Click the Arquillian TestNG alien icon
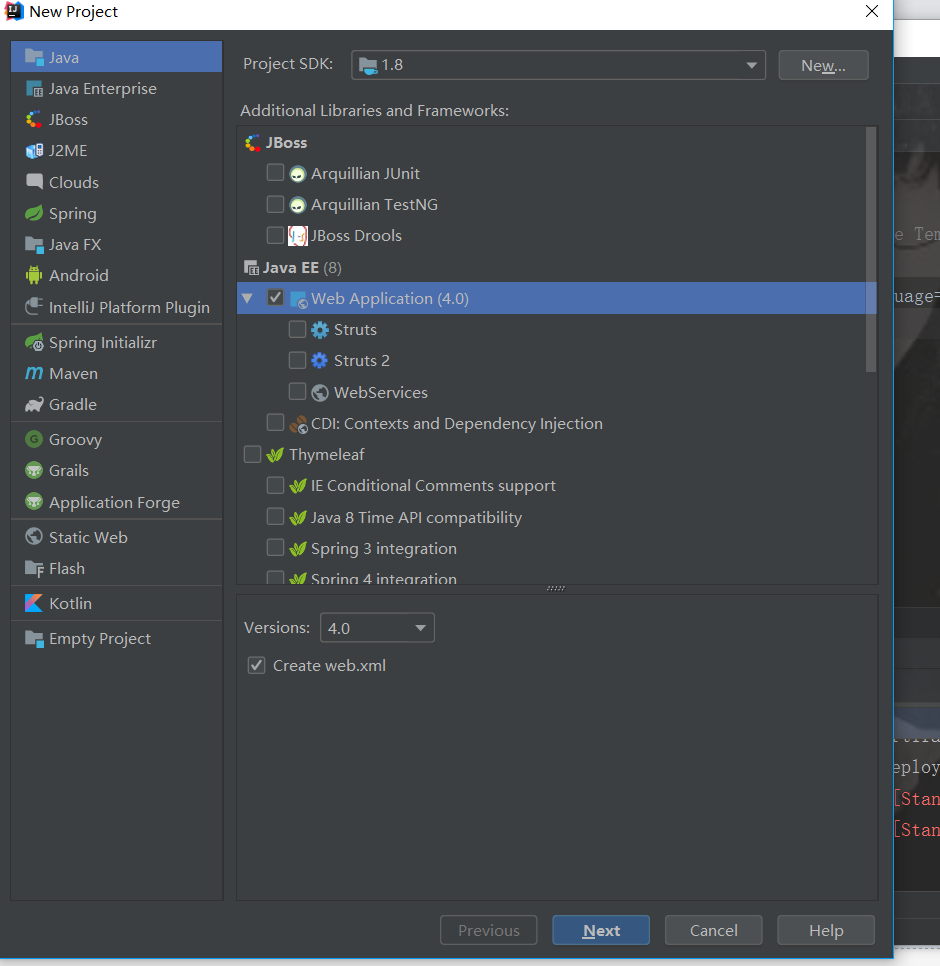This screenshot has width=940, height=966. click(x=298, y=205)
